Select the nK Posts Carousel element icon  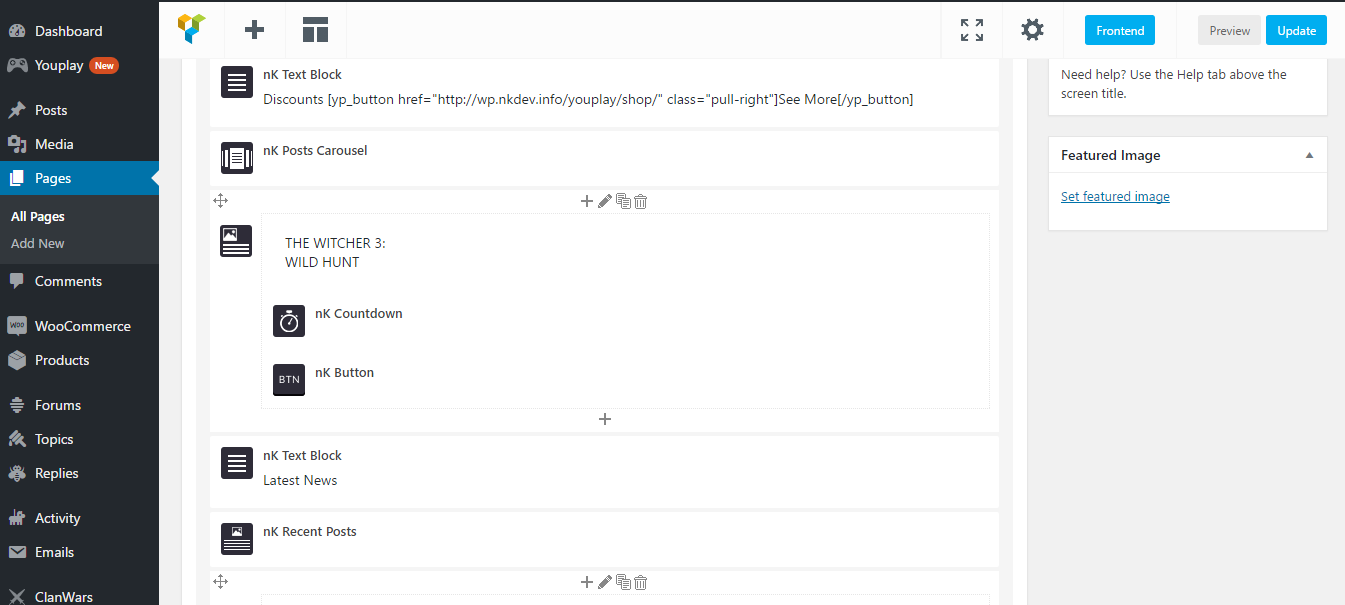point(237,158)
